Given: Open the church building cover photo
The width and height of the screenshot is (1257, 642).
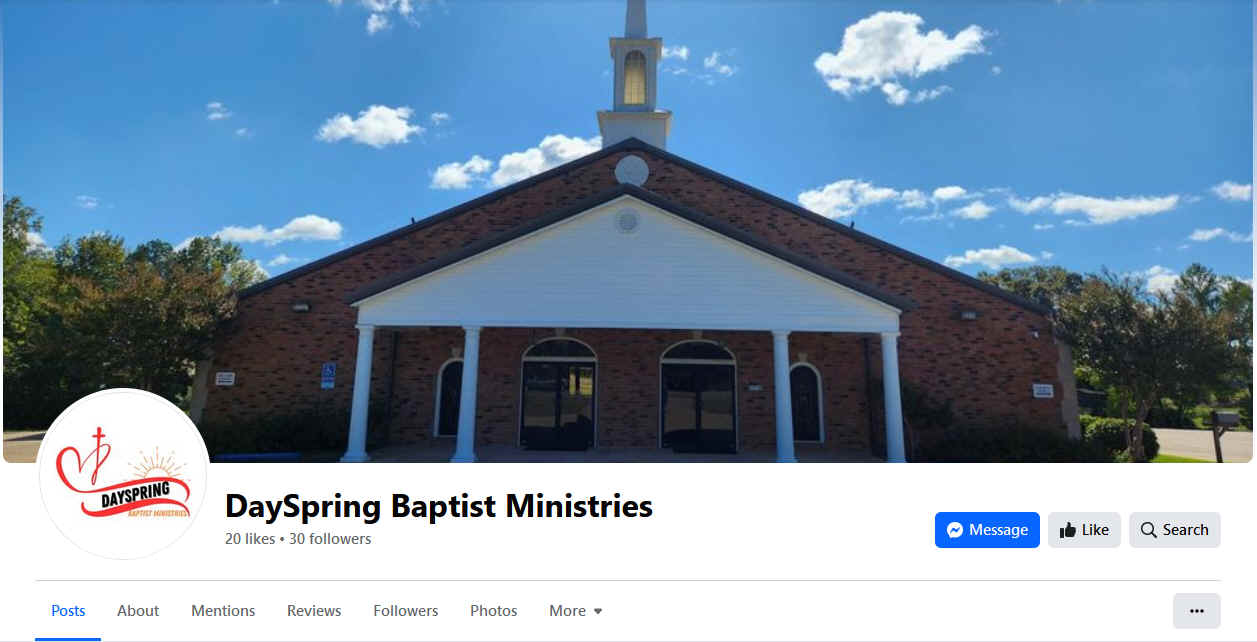Looking at the screenshot, I should [x=628, y=231].
